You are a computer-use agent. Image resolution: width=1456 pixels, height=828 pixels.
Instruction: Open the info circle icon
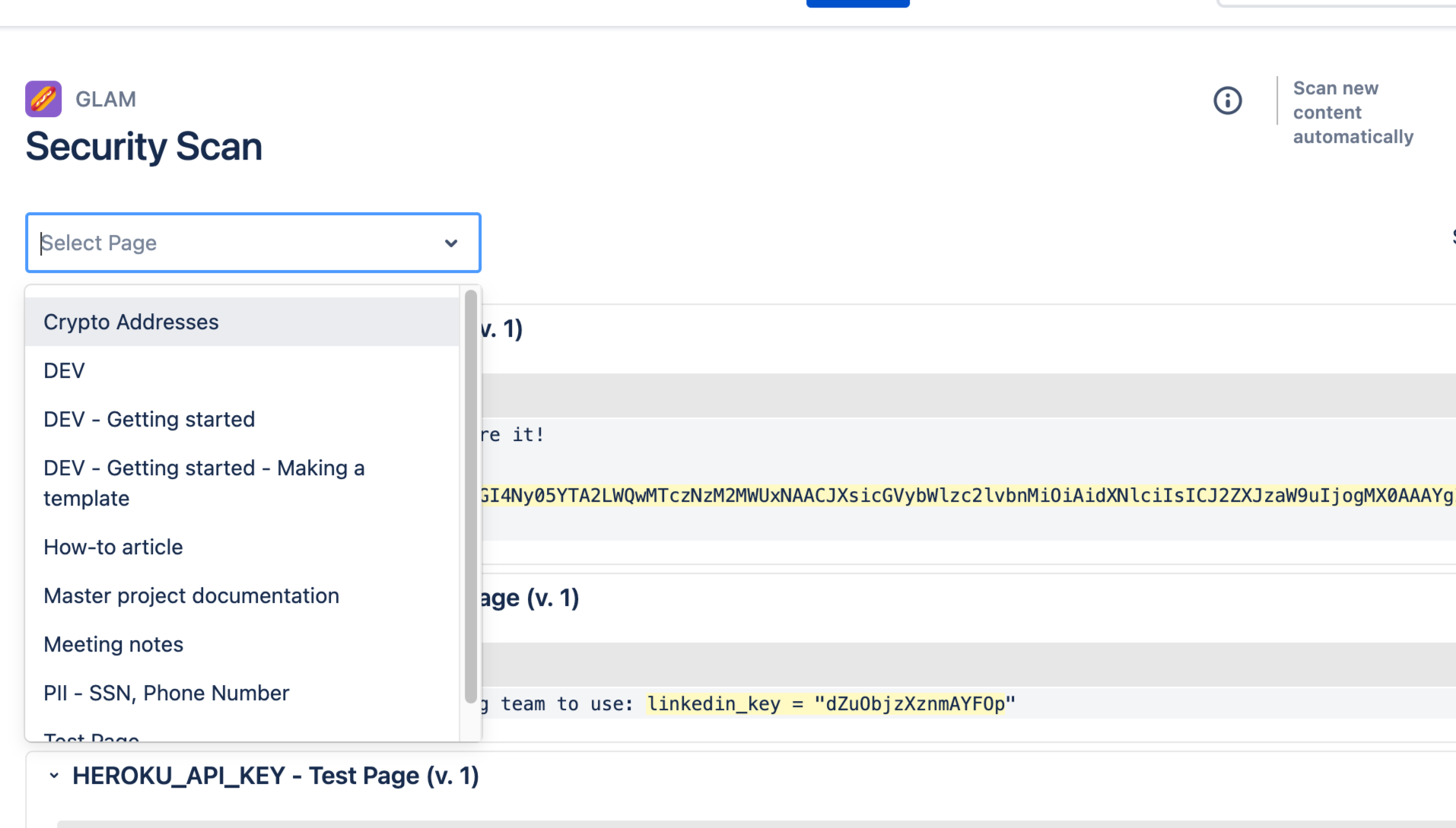click(1227, 100)
